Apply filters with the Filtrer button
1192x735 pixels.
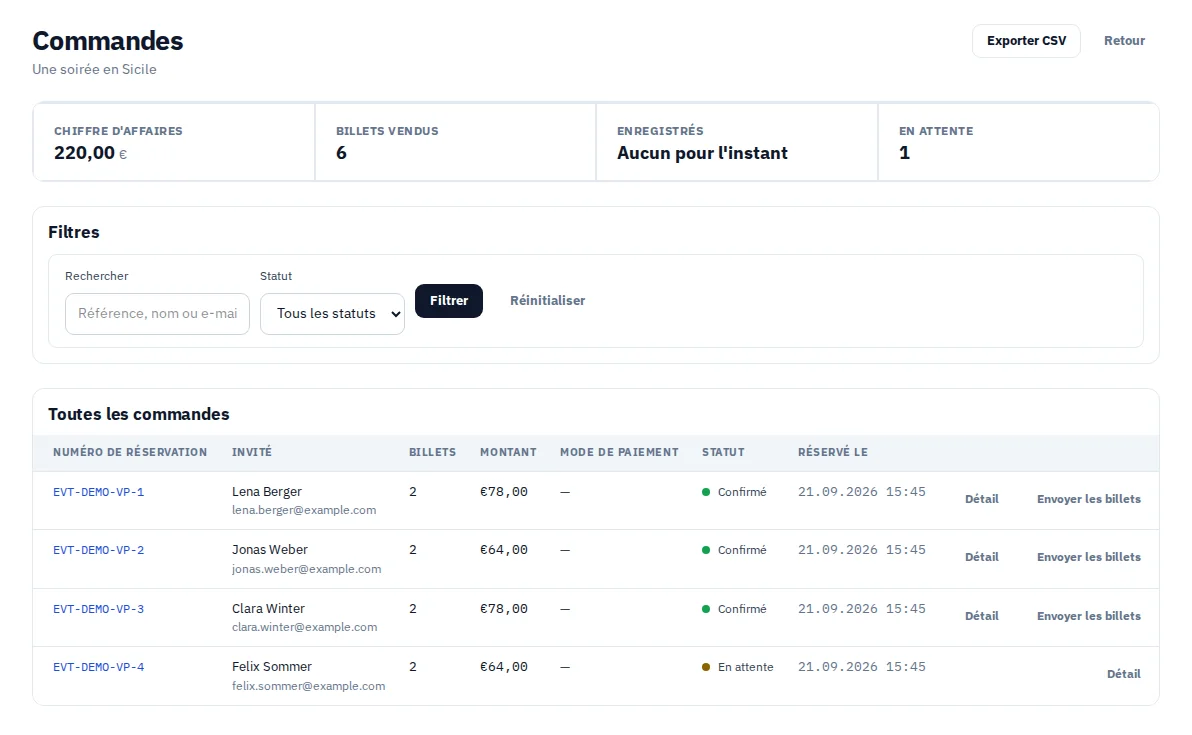click(x=449, y=301)
